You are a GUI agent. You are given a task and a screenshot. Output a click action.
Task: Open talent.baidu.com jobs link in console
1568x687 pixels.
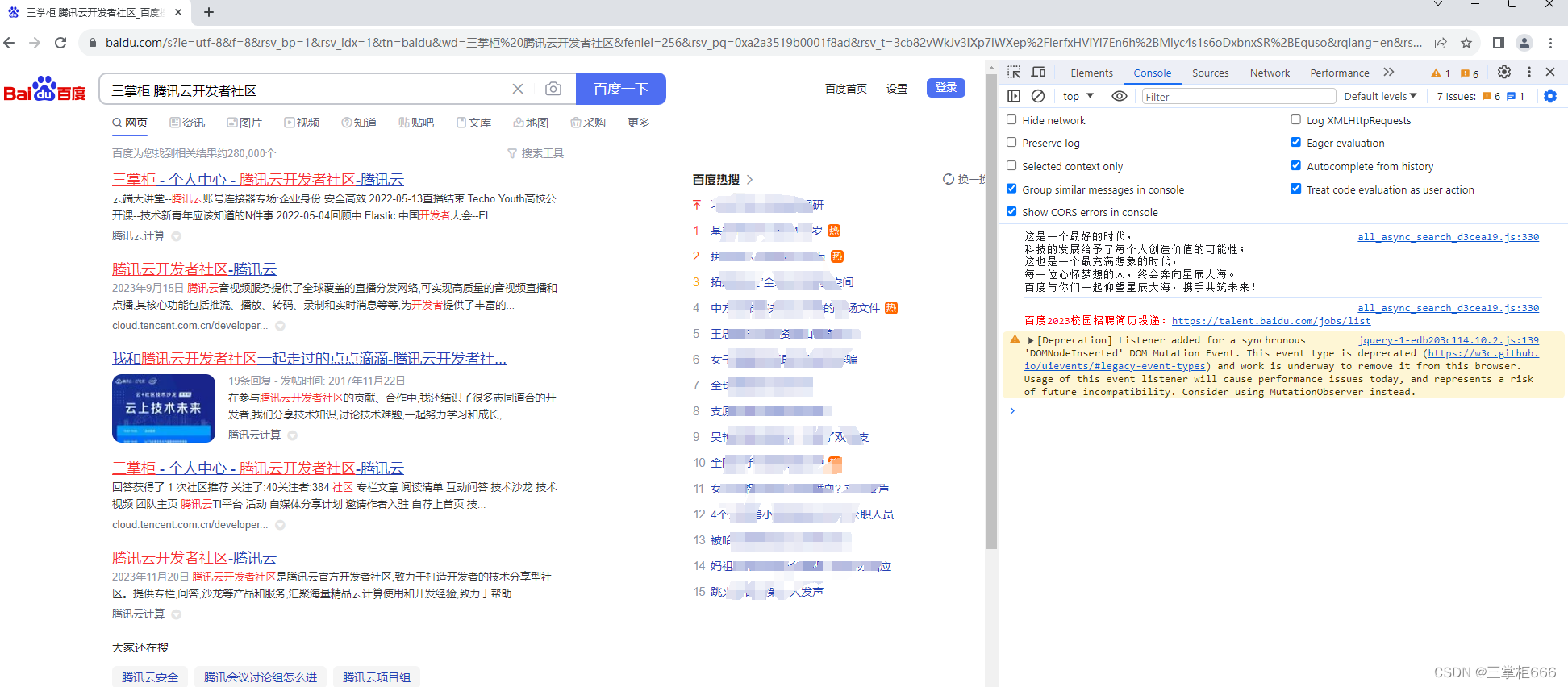(1271, 321)
